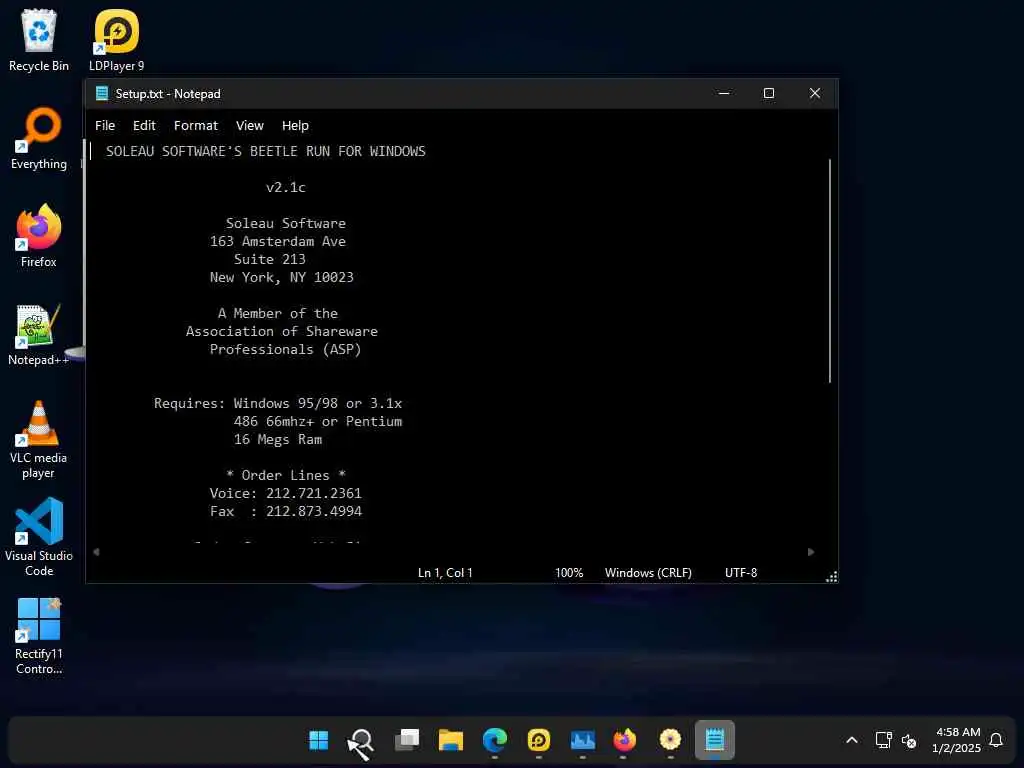
Task: Launch VLC media player desktop shortcut
Action: click(39, 439)
